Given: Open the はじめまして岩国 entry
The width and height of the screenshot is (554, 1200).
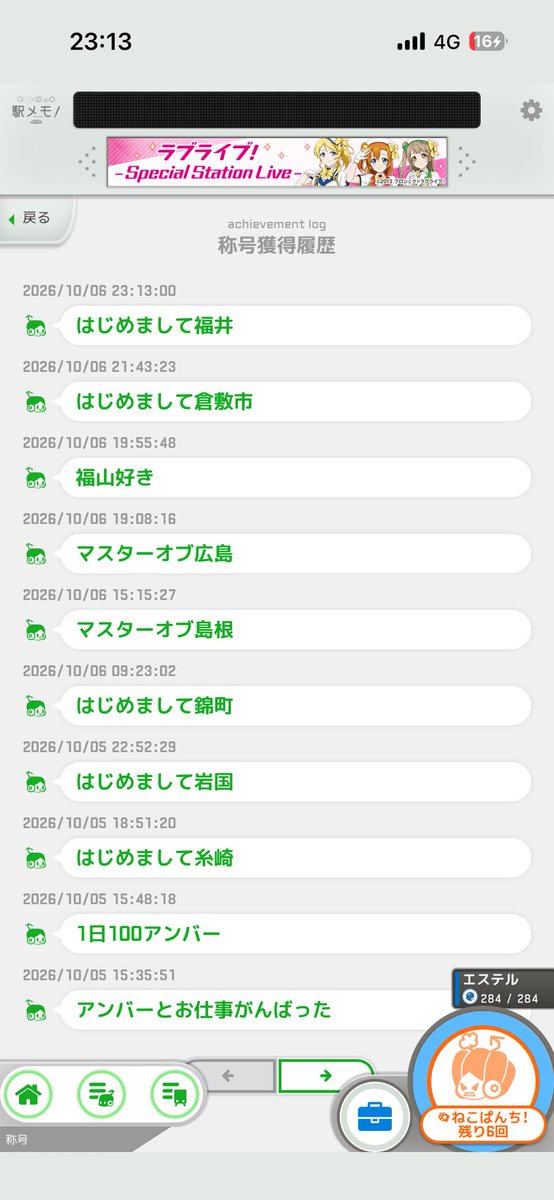Looking at the screenshot, I should point(293,782).
